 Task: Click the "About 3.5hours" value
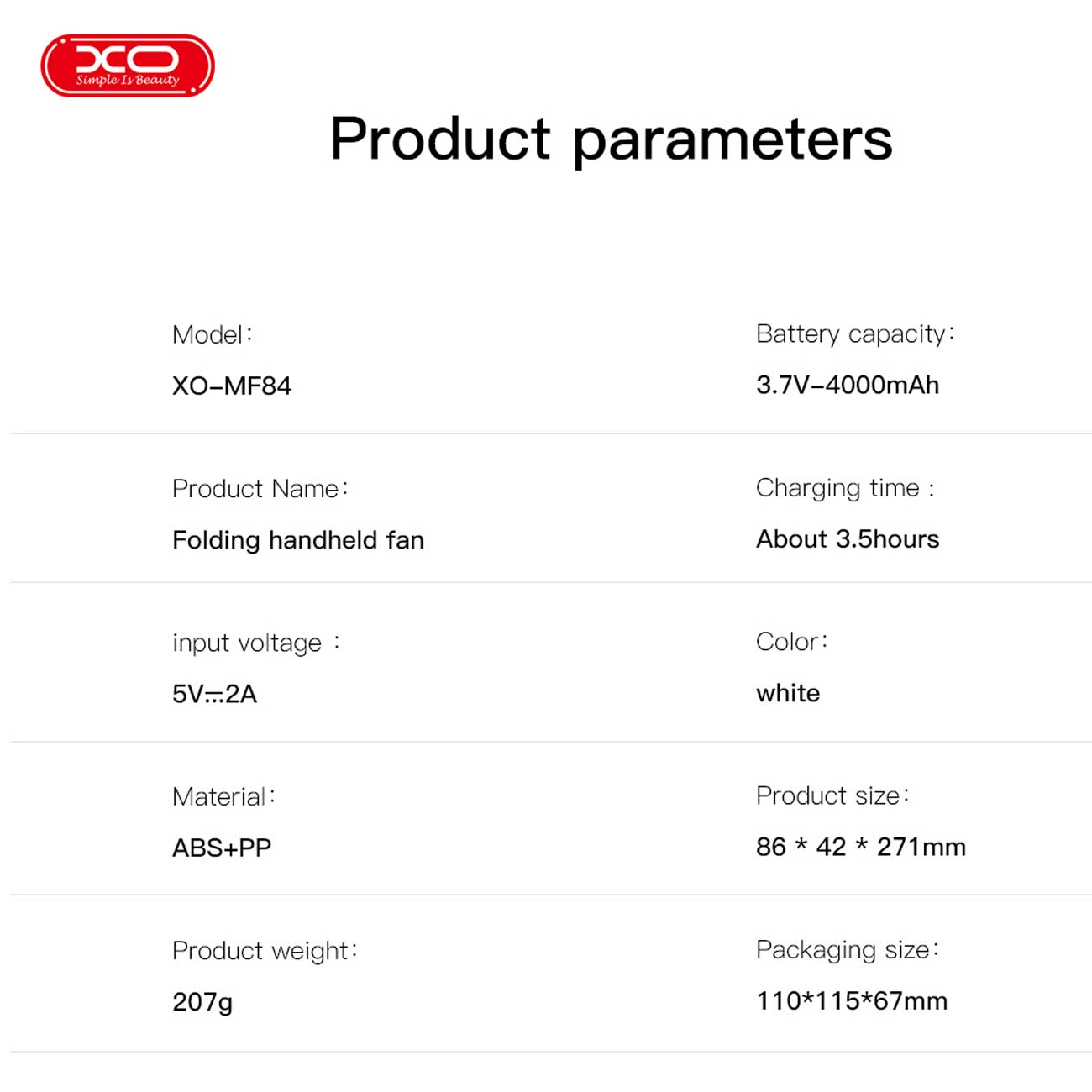pos(848,538)
